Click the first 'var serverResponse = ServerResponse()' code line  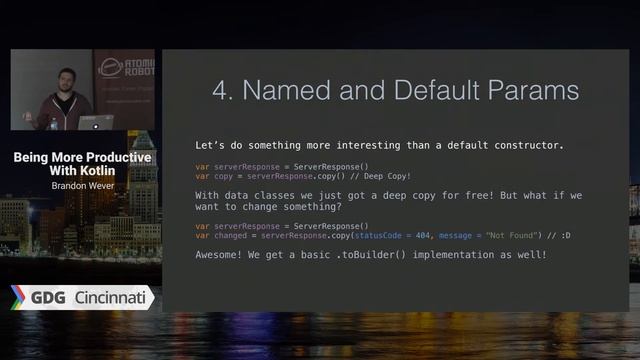tap(282, 167)
